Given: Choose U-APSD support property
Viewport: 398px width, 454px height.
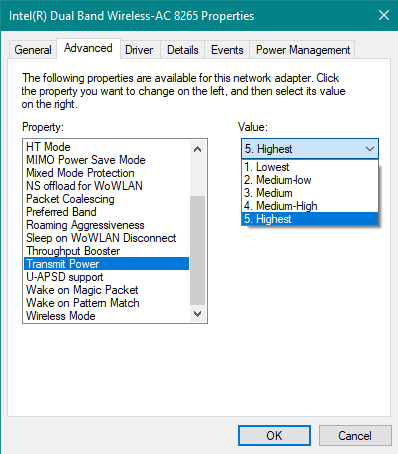Looking at the screenshot, I should click(106, 277).
